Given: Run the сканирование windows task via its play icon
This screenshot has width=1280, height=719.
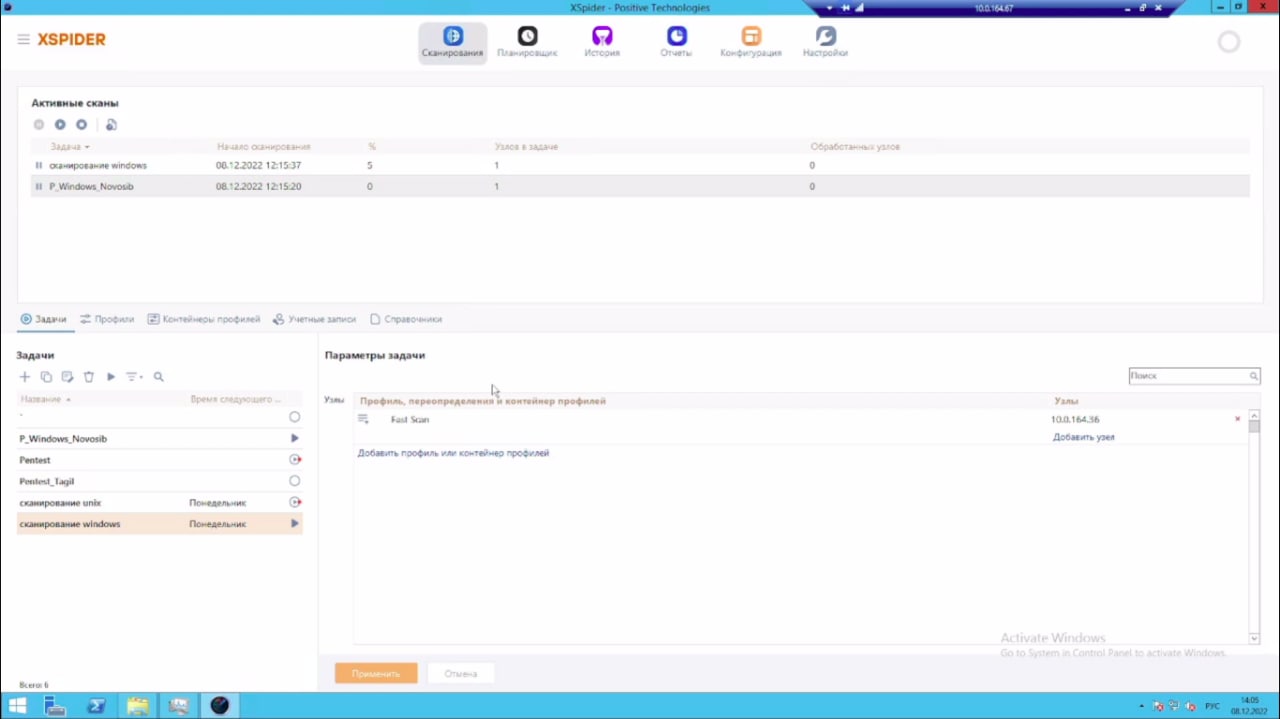Looking at the screenshot, I should coord(294,524).
